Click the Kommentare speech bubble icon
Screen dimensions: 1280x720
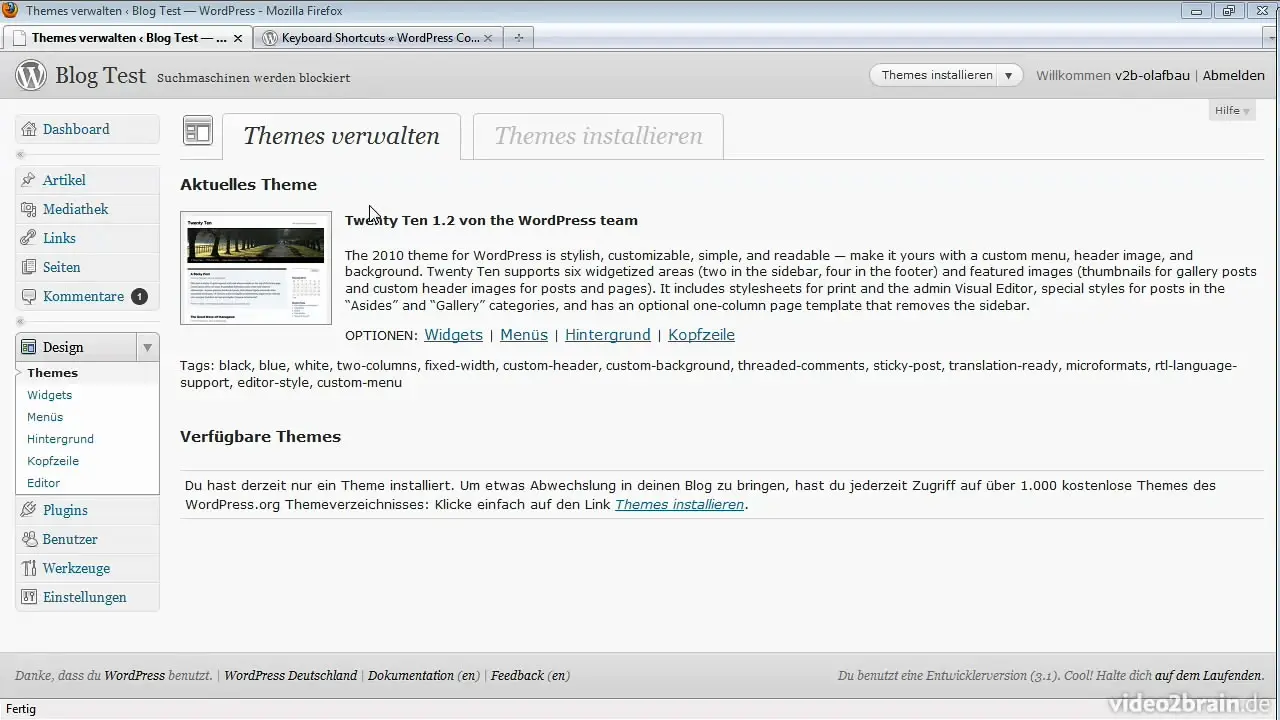coord(29,296)
